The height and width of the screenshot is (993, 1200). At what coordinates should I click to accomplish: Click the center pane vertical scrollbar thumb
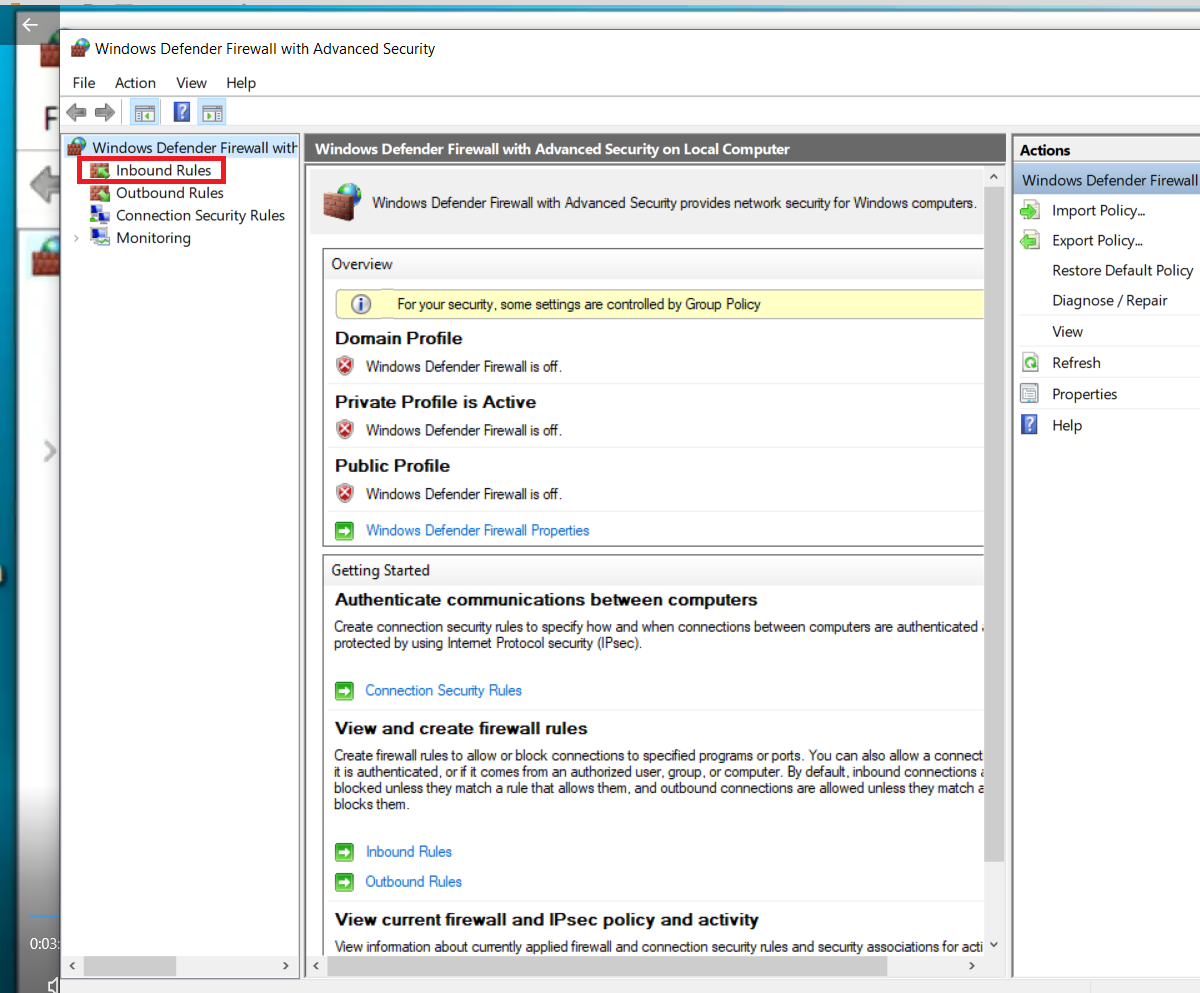click(x=993, y=525)
